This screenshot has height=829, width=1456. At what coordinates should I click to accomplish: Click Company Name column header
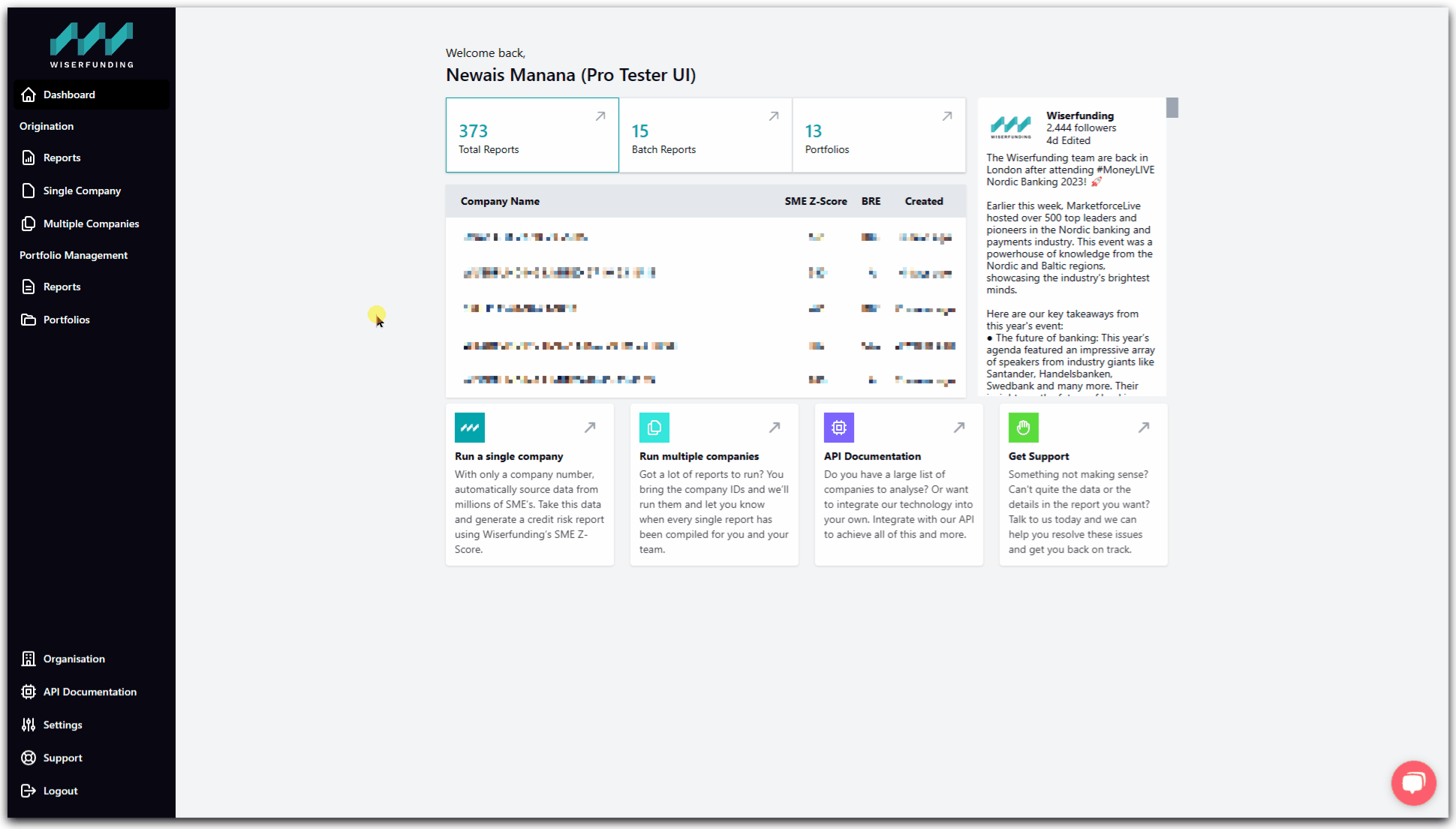tap(500, 201)
